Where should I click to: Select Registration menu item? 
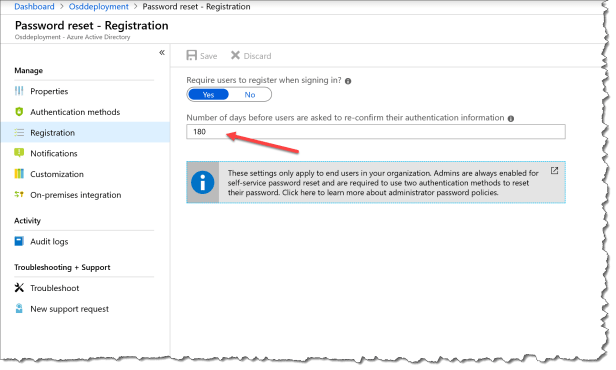tap(85, 132)
